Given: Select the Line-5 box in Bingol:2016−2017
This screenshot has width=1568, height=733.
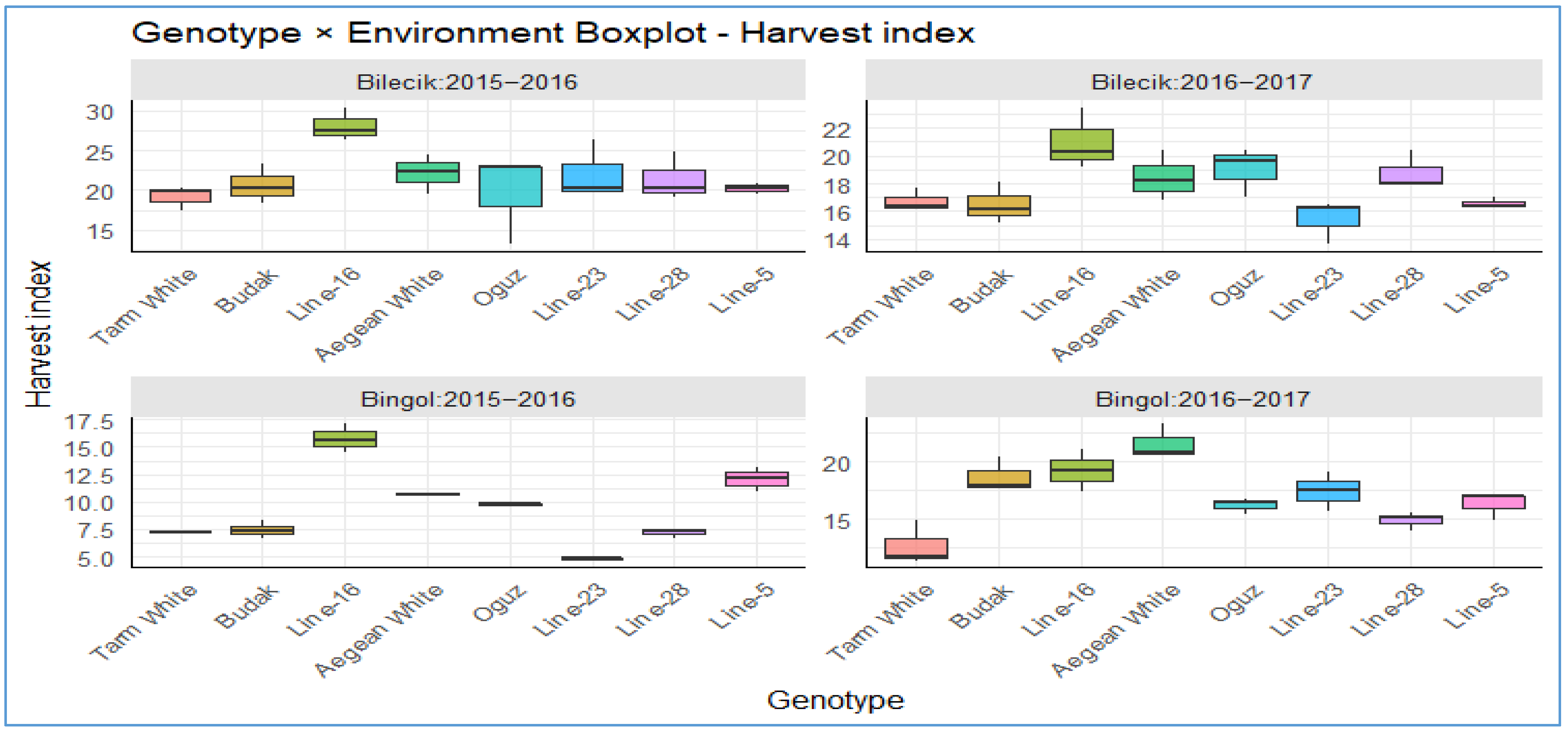Looking at the screenshot, I should (x=1494, y=501).
